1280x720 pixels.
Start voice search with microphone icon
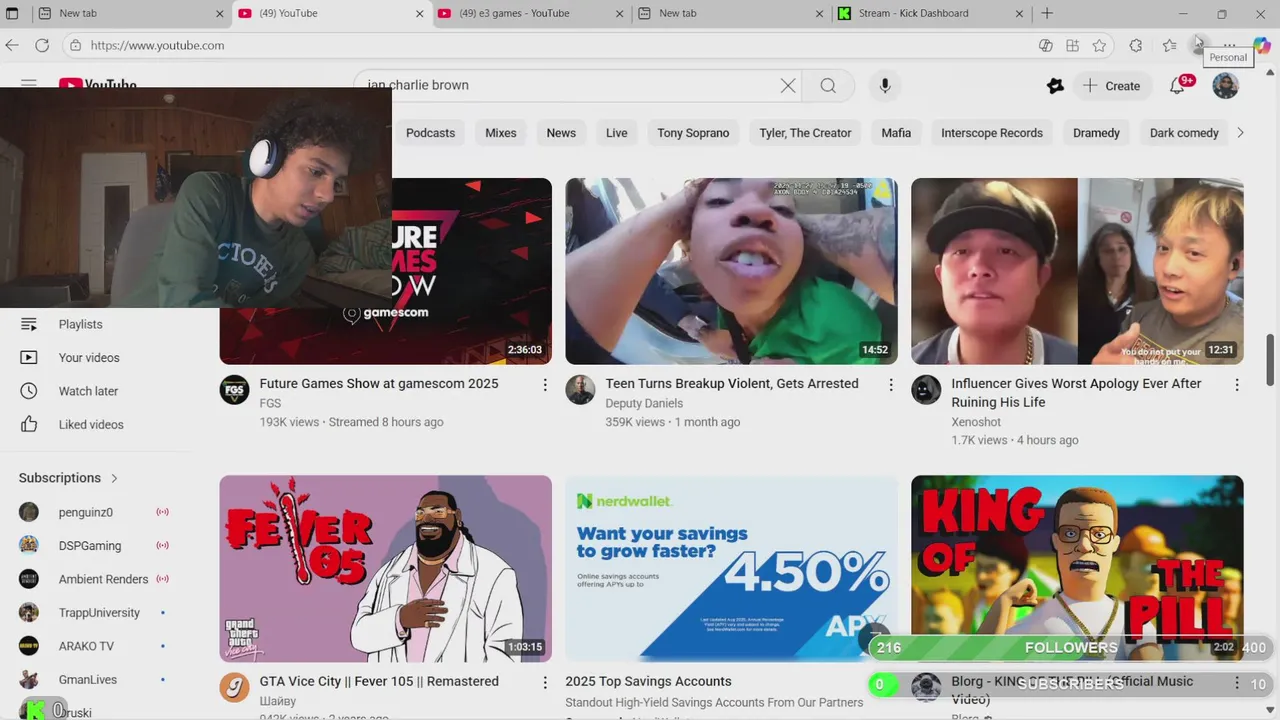point(885,85)
